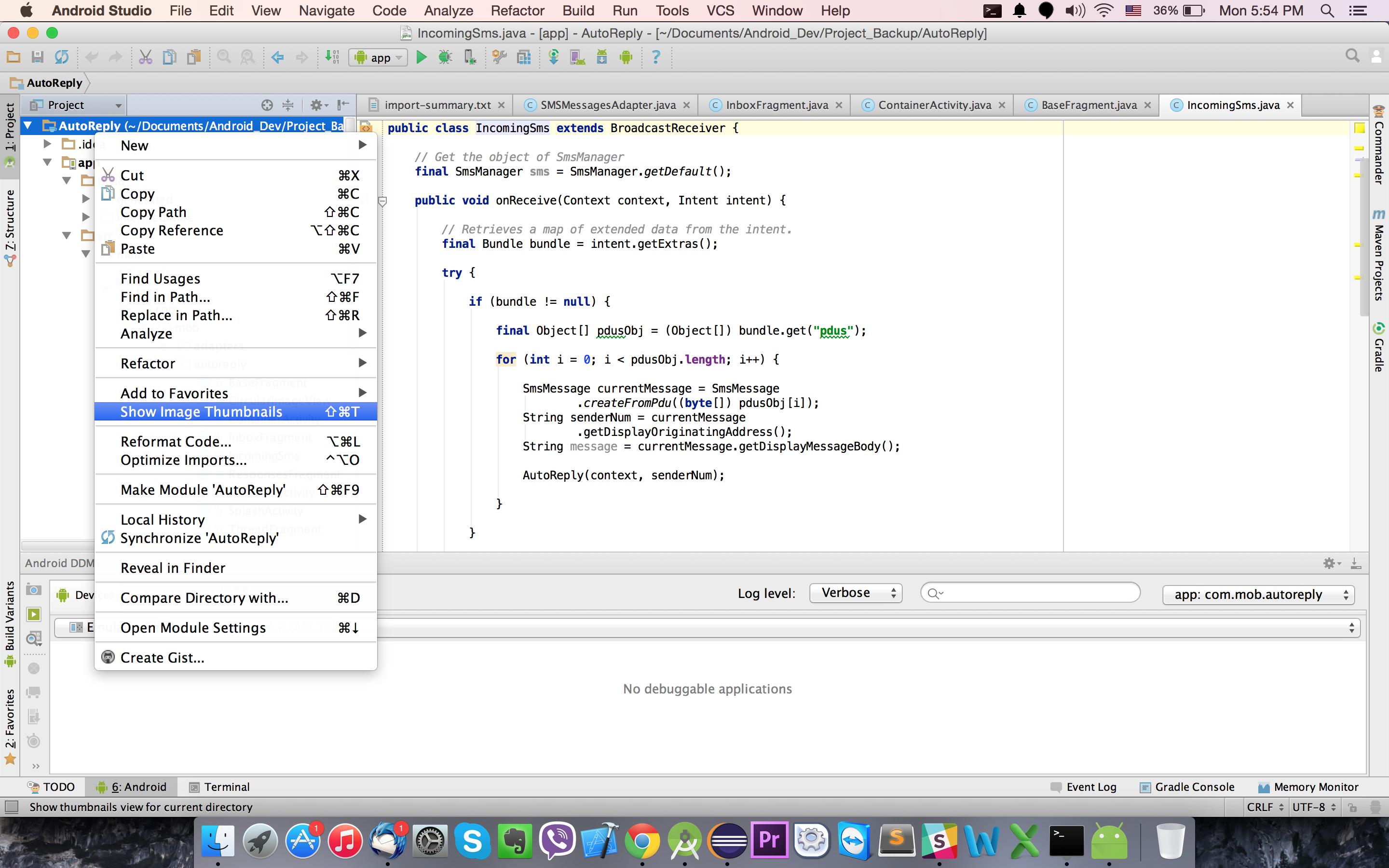Switch to the InboxFragment.java tab
The height and width of the screenshot is (868, 1389).
[x=776, y=105]
